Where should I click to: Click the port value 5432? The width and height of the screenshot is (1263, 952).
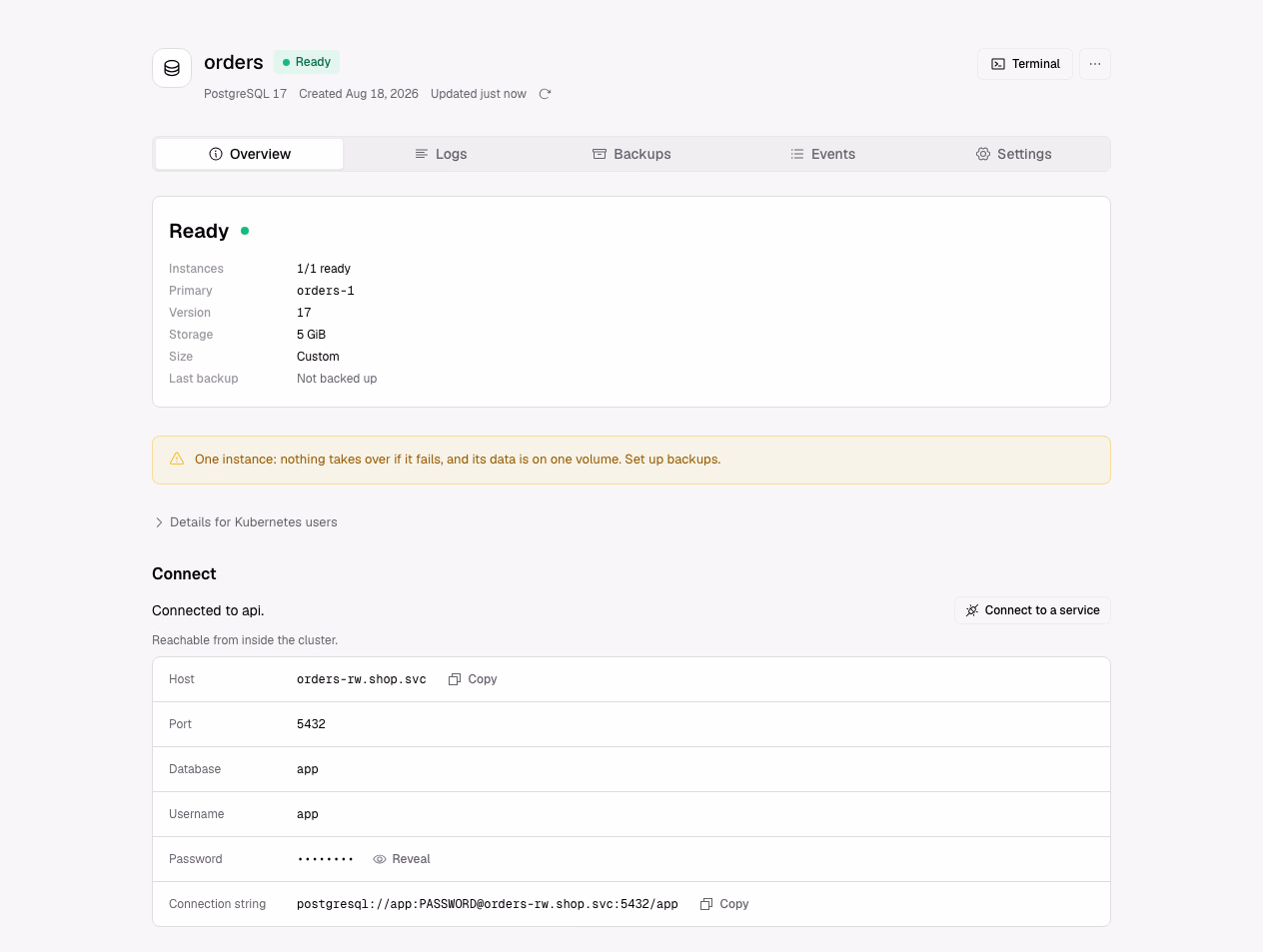(311, 724)
